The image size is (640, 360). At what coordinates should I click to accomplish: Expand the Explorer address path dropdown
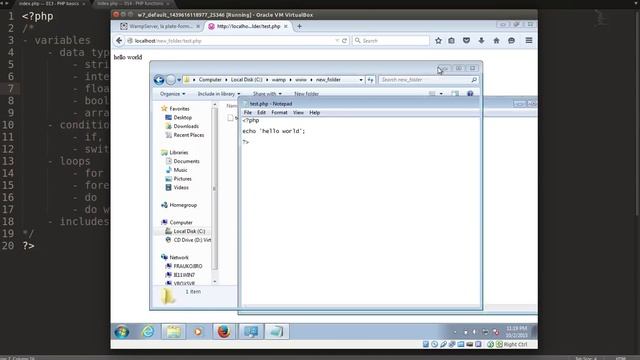pyautogui.click(x=361, y=80)
